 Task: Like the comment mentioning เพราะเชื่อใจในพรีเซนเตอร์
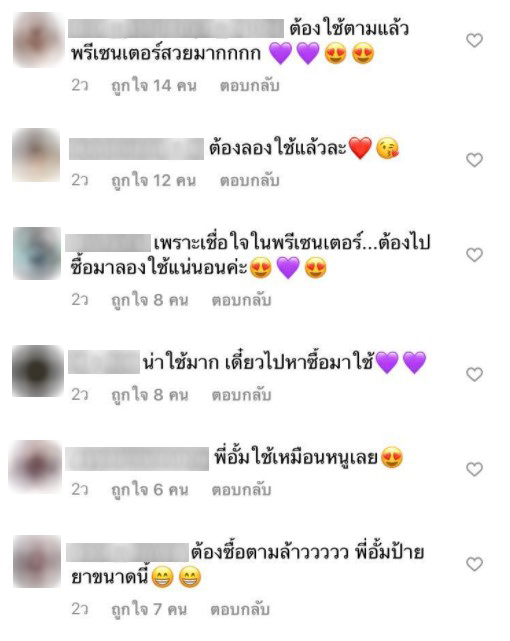point(474,255)
